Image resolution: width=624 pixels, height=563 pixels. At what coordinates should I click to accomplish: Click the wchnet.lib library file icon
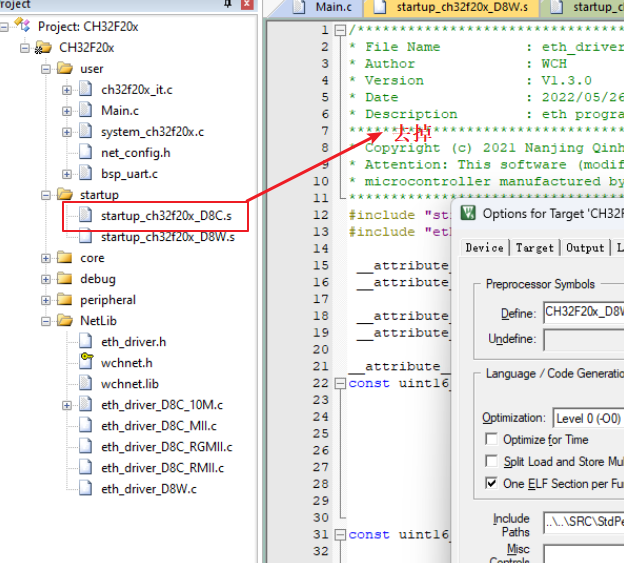coord(84,384)
